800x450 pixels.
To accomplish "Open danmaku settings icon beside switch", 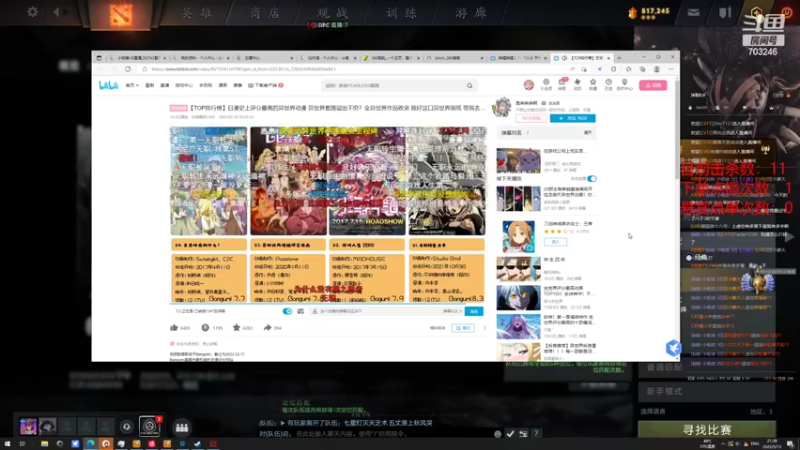I will pos(301,311).
